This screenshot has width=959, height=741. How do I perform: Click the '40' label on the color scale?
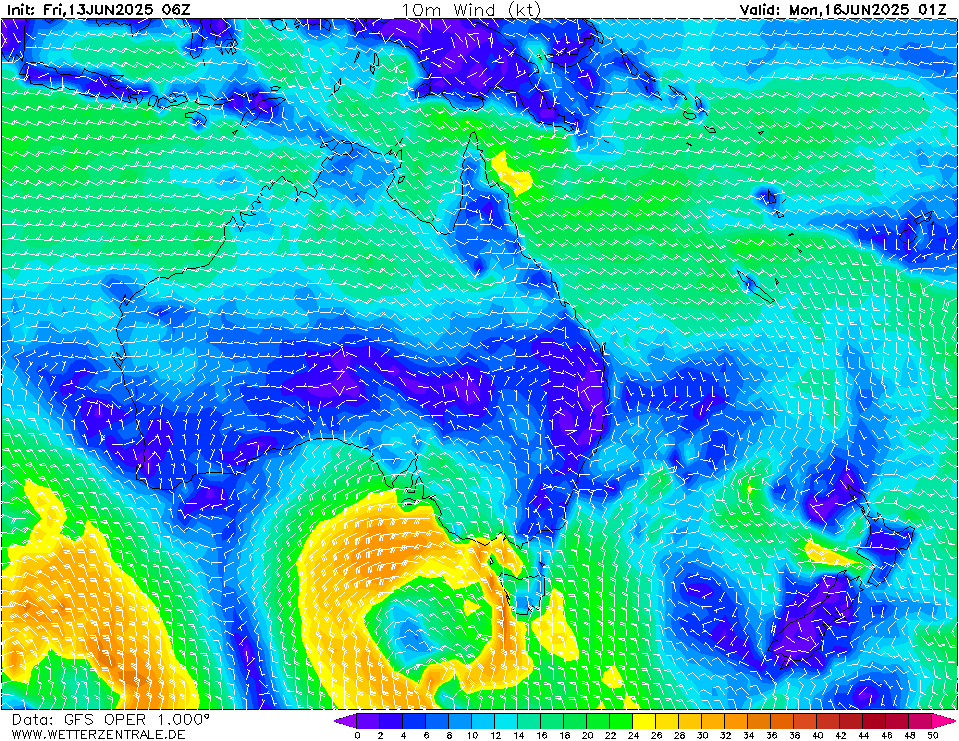pos(818,735)
